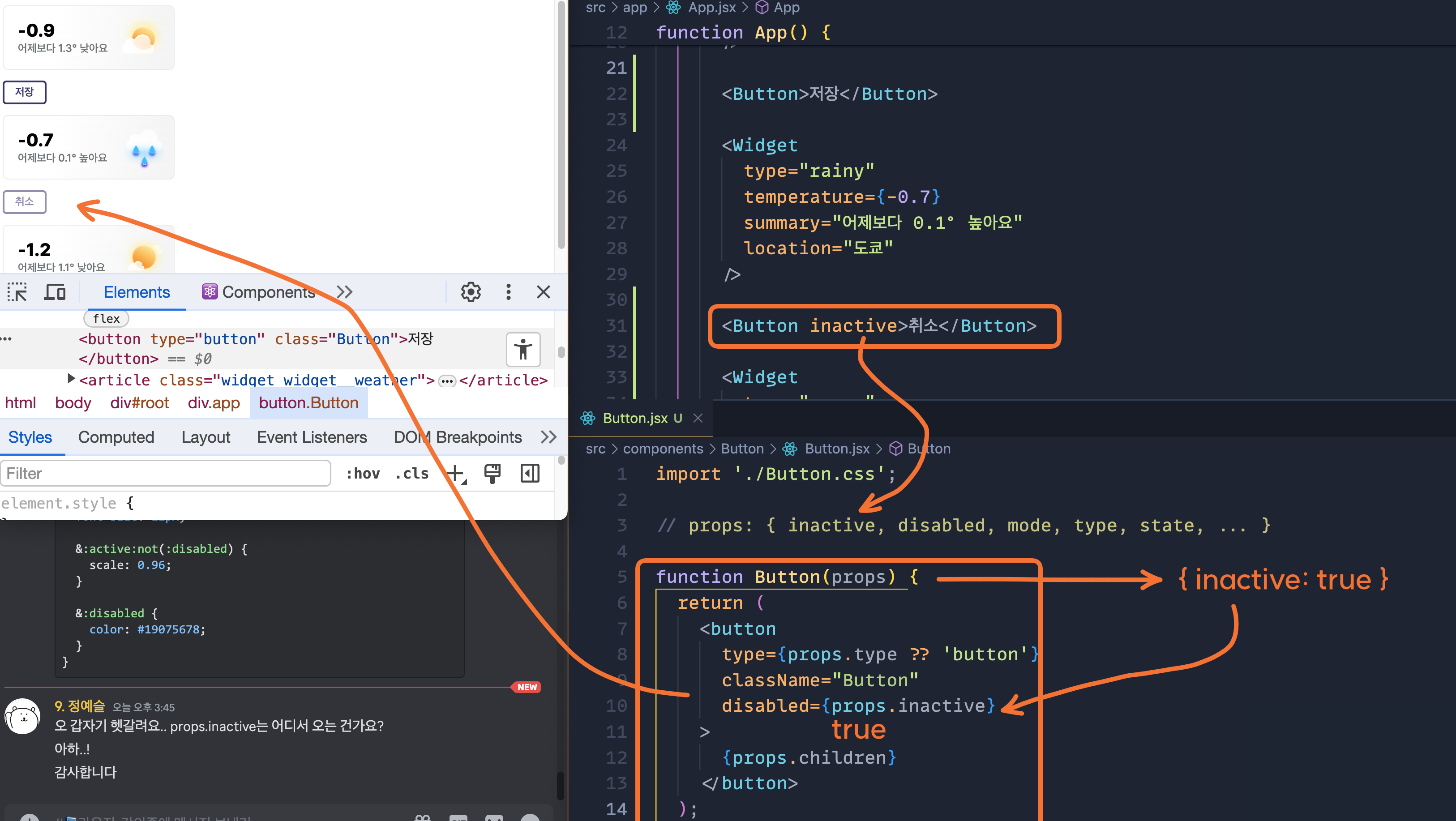Select the inspect element tool in DevTools
This screenshot has width=1456, height=821.
click(x=17, y=291)
